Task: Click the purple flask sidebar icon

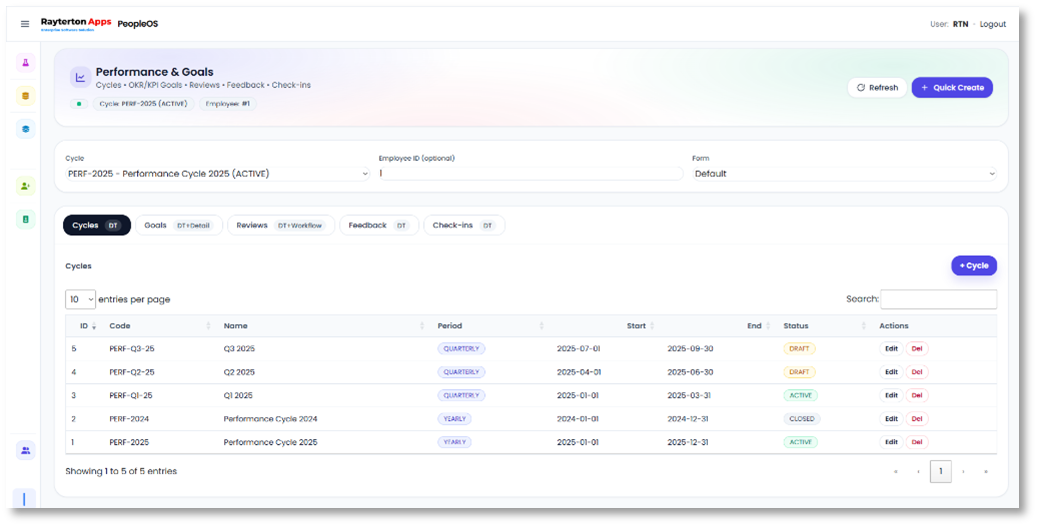Action: 25,63
